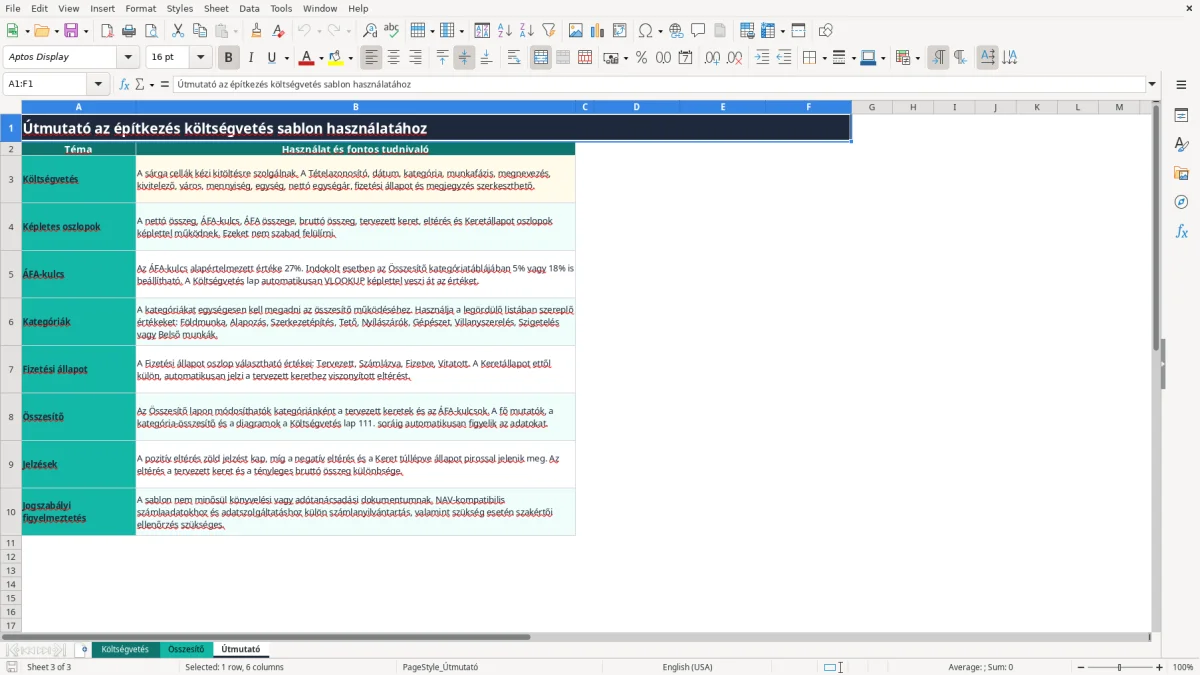Sort descending
1200x675 pixels.
[x=527, y=31]
